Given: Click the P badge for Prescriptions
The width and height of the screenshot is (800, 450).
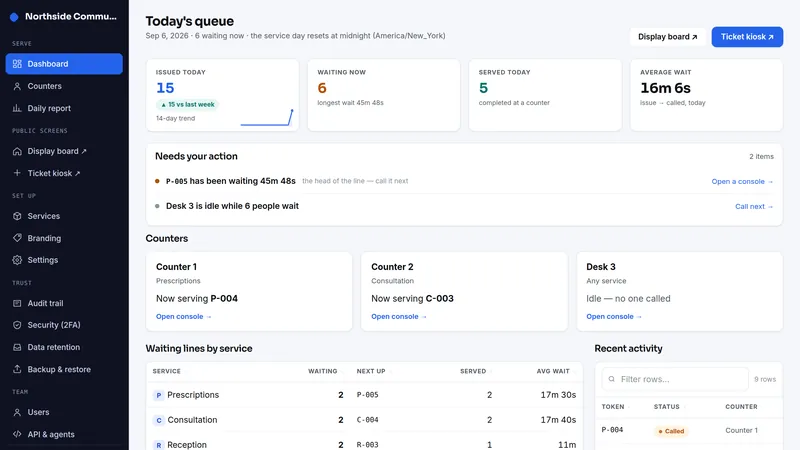Looking at the screenshot, I should point(159,395).
